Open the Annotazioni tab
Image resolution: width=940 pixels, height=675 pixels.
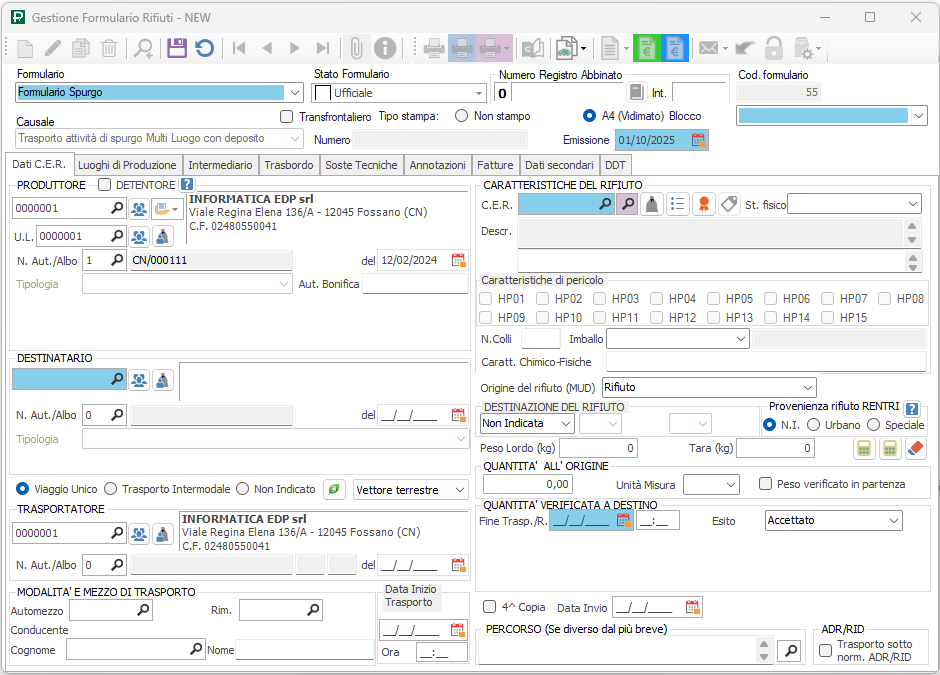(437, 165)
